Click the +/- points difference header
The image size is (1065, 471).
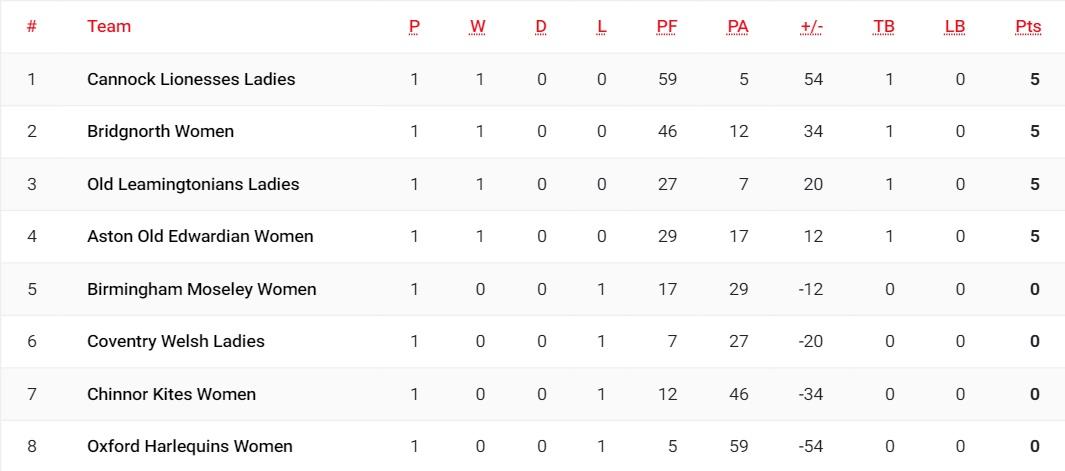click(x=812, y=27)
